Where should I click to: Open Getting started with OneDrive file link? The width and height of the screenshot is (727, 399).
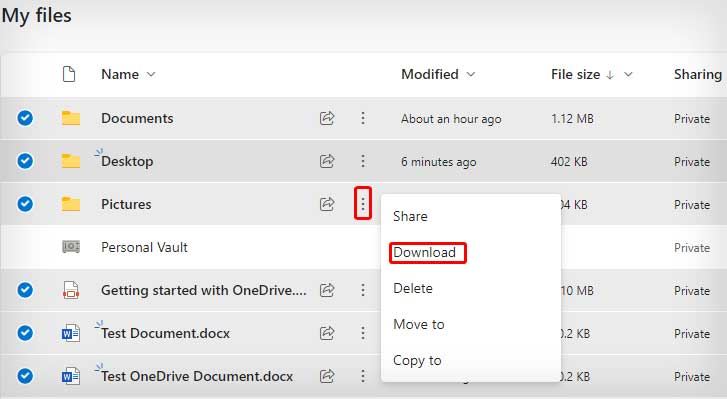click(x=204, y=290)
